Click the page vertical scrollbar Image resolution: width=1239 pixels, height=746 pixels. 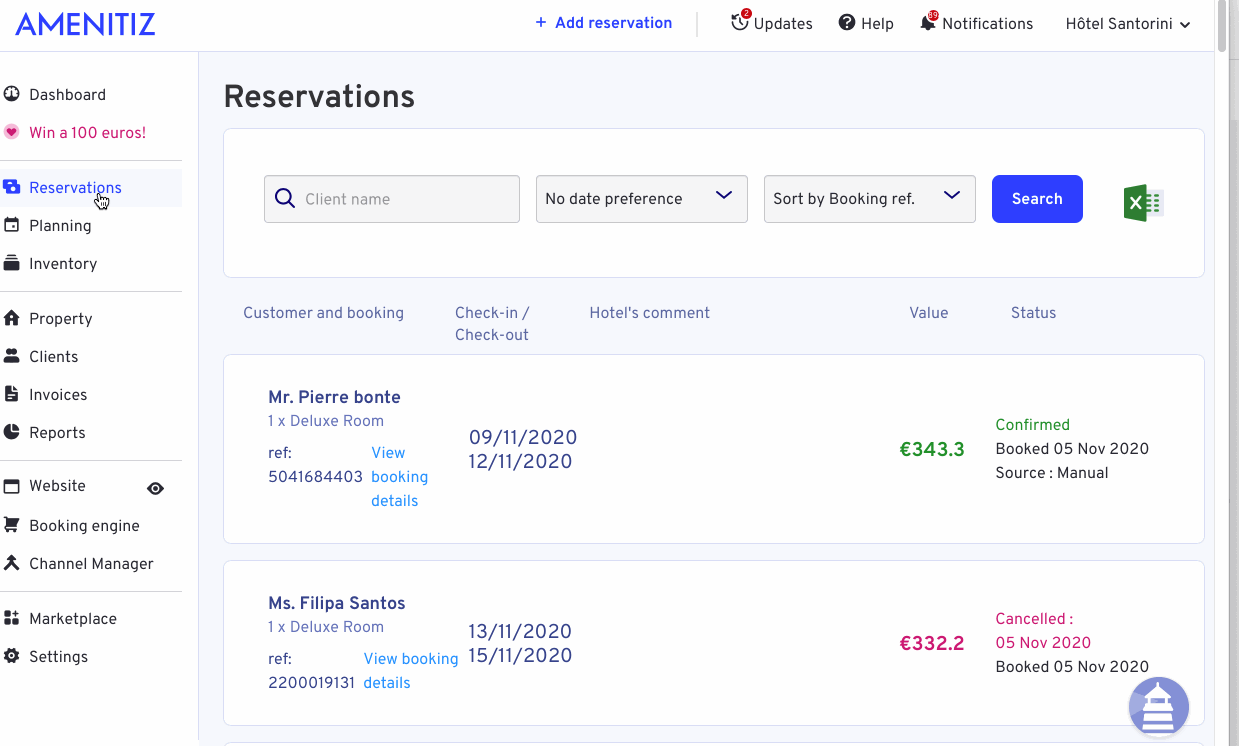(x=1221, y=373)
